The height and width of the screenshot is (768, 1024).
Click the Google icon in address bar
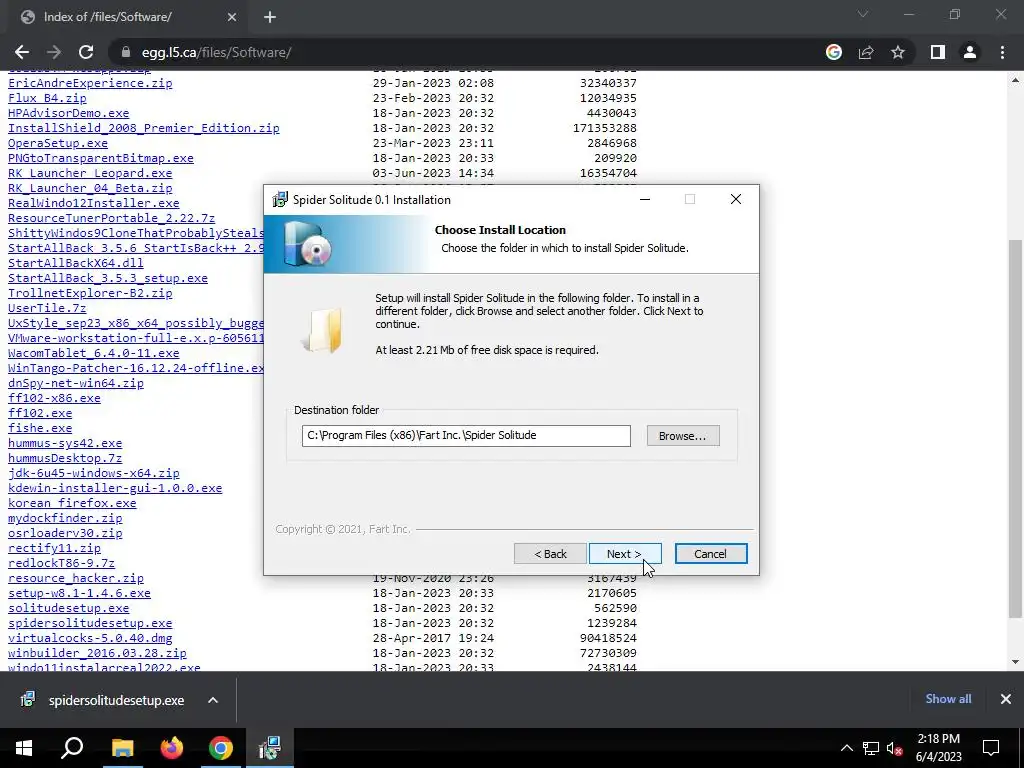click(834, 52)
